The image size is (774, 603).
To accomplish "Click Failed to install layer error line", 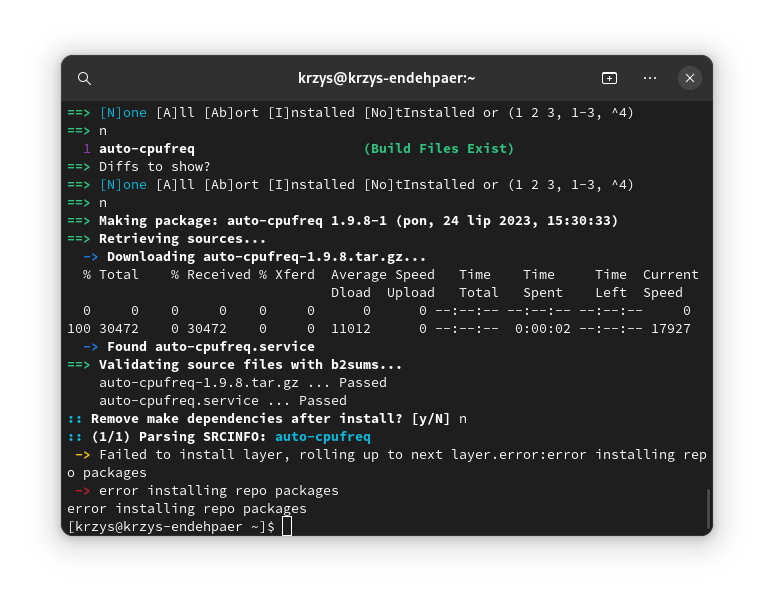I will click(387, 463).
